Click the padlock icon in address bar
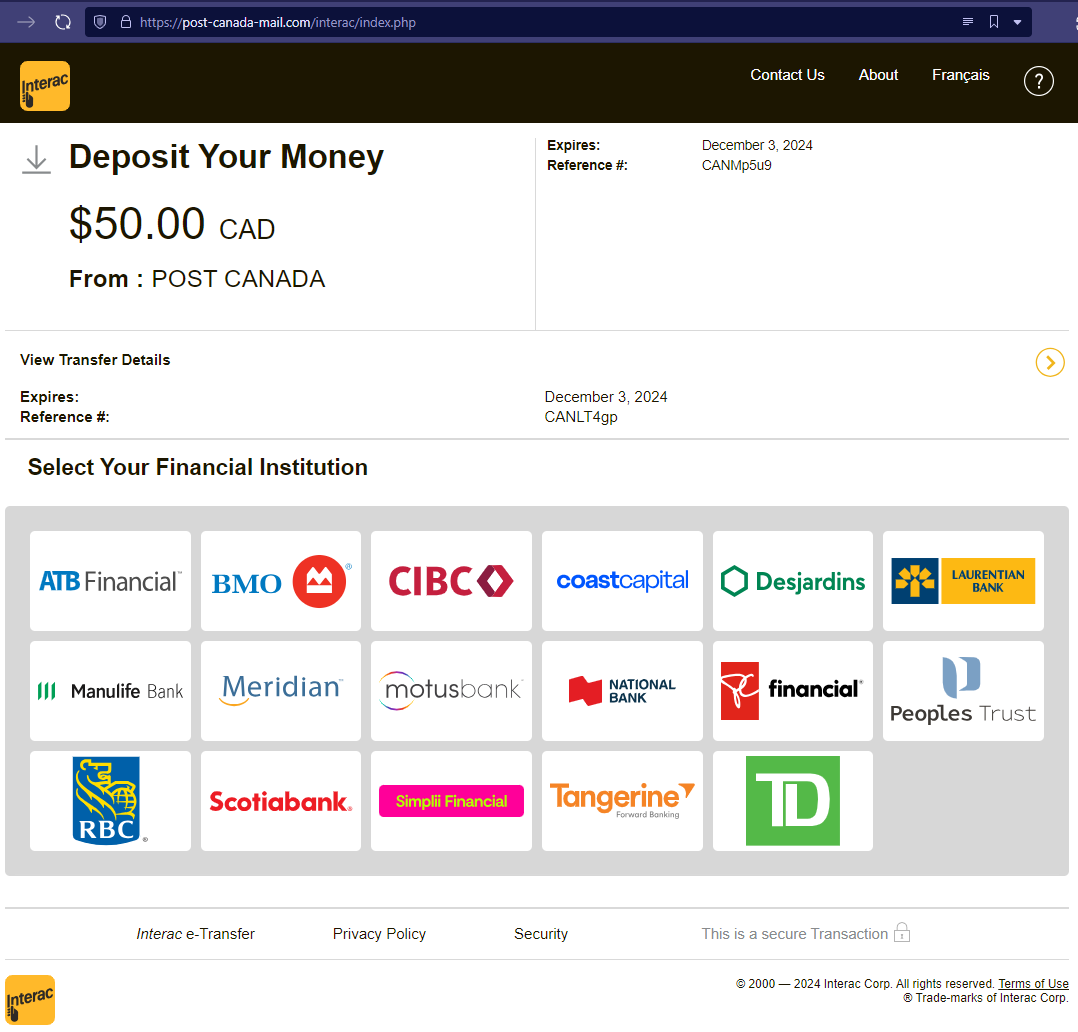1078x1032 pixels. (x=126, y=22)
